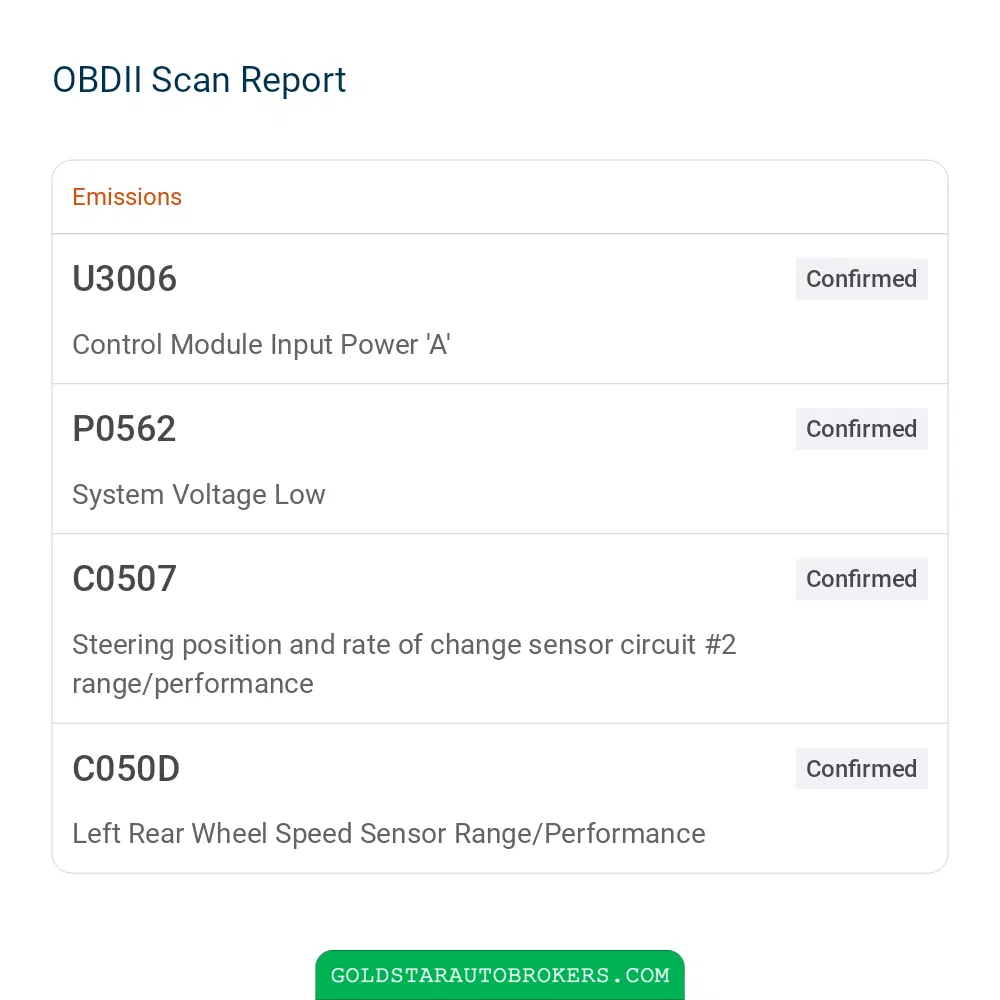Select the System Voltage Low description
This screenshot has width=1000, height=1000.
click(x=199, y=494)
